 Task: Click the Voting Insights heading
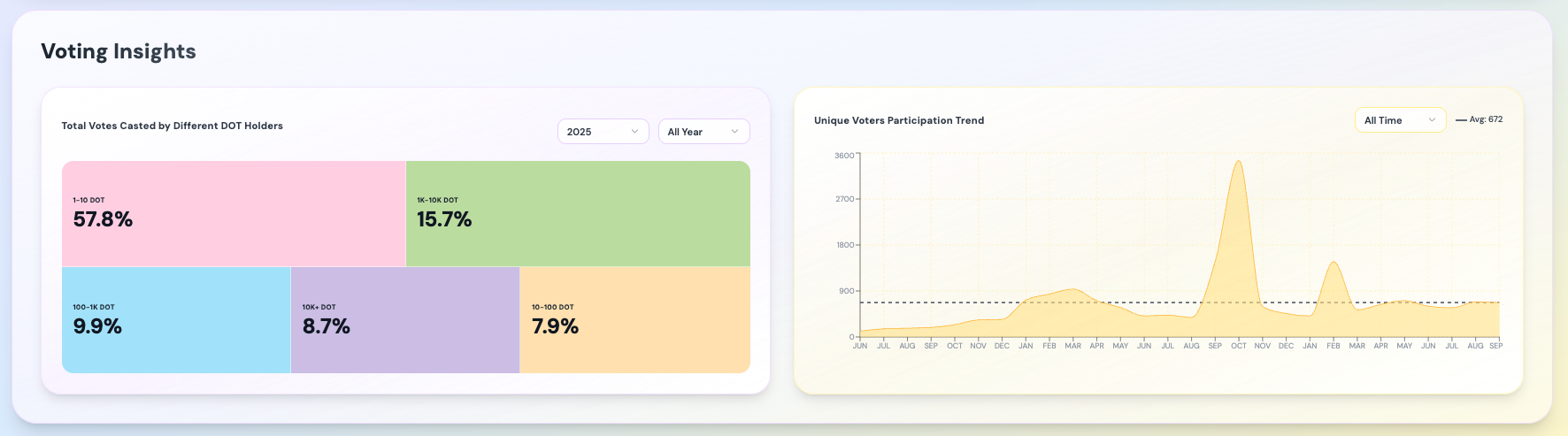[x=119, y=51]
